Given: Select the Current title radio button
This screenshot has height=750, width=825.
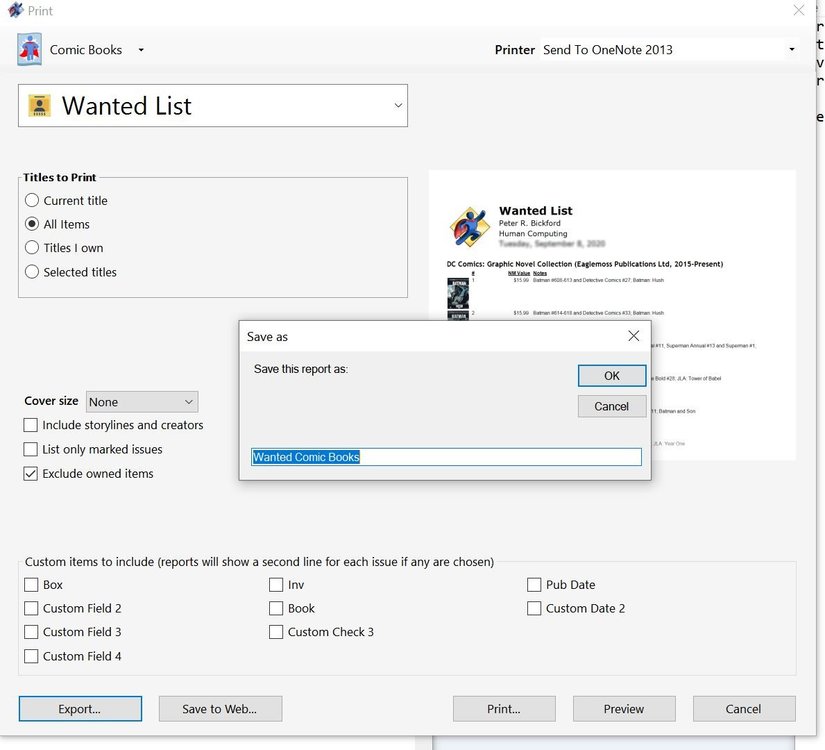Looking at the screenshot, I should pyautogui.click(x=32, y=200).
